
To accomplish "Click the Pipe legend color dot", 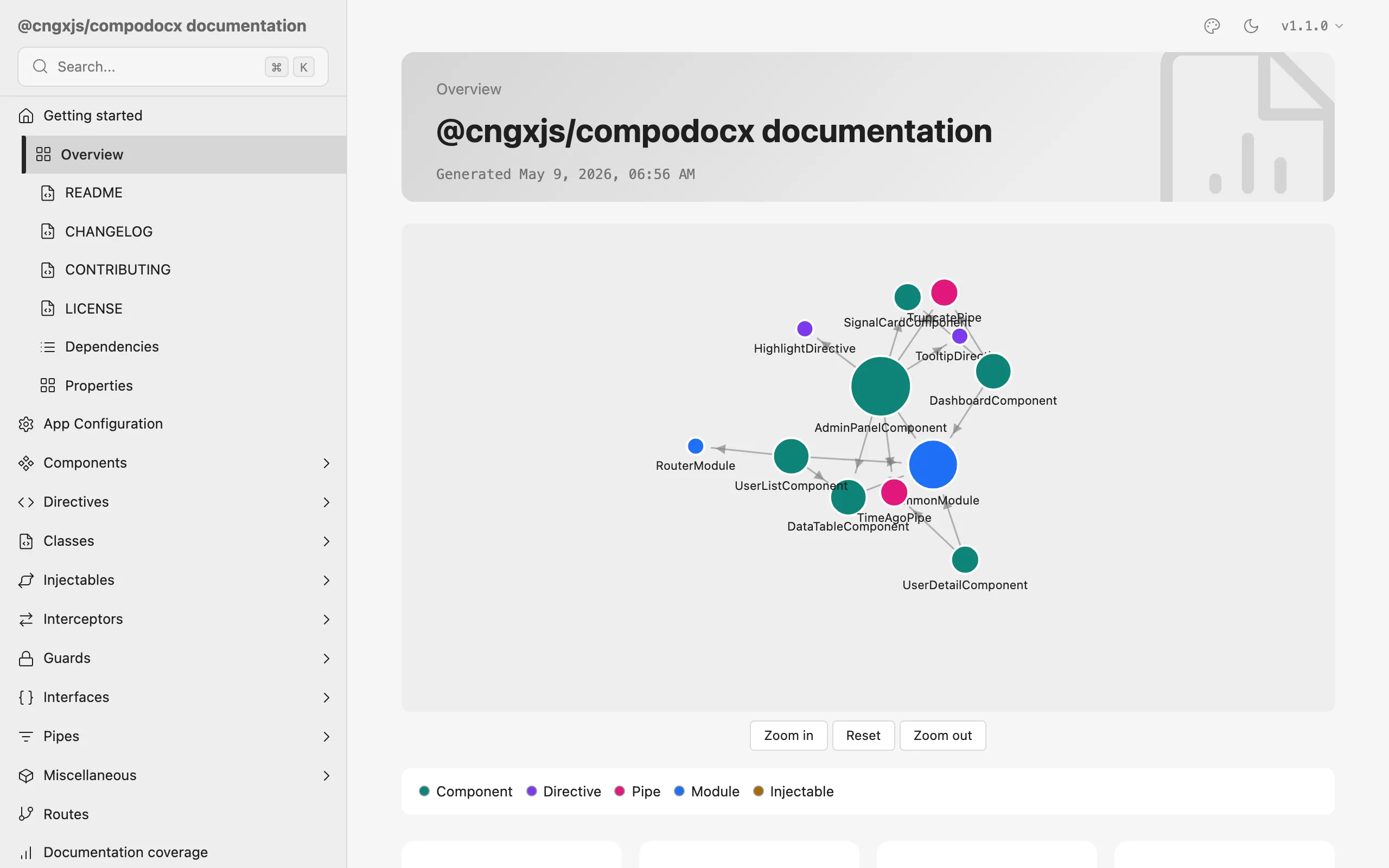I will click(x=619, y=791).
